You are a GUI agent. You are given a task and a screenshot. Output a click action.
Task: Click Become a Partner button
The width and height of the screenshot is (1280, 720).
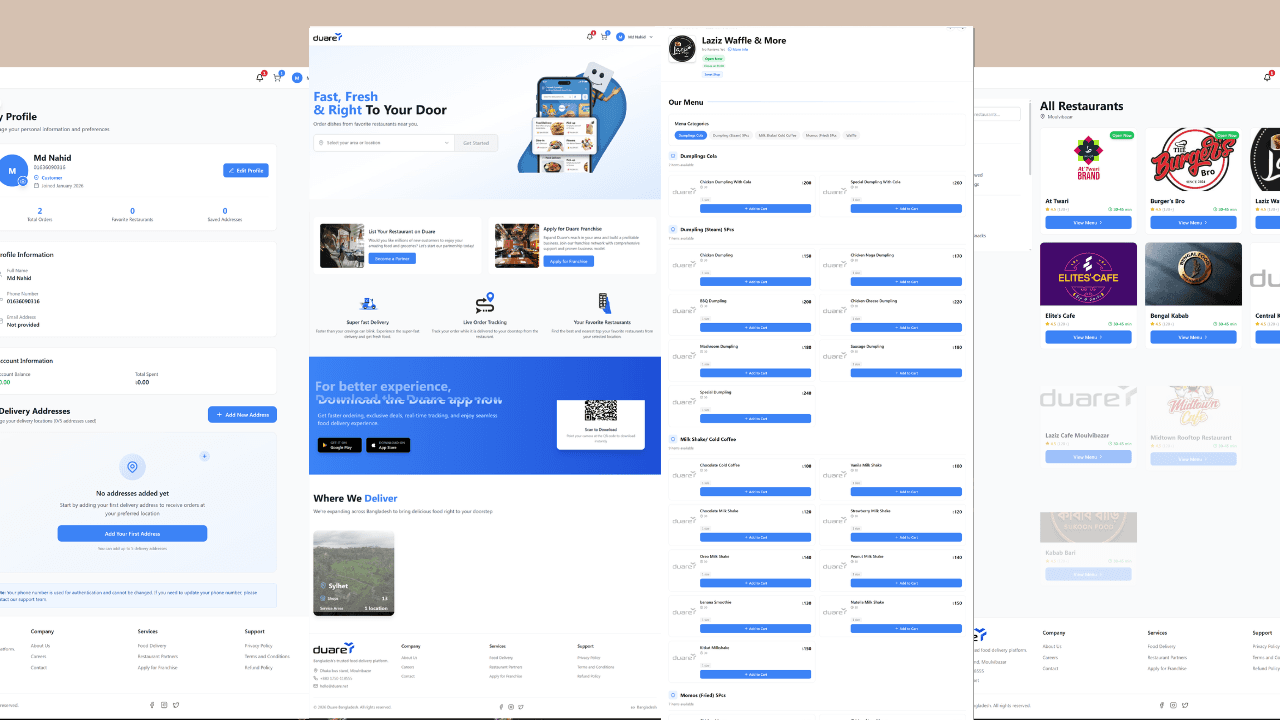tap(392, 259)
